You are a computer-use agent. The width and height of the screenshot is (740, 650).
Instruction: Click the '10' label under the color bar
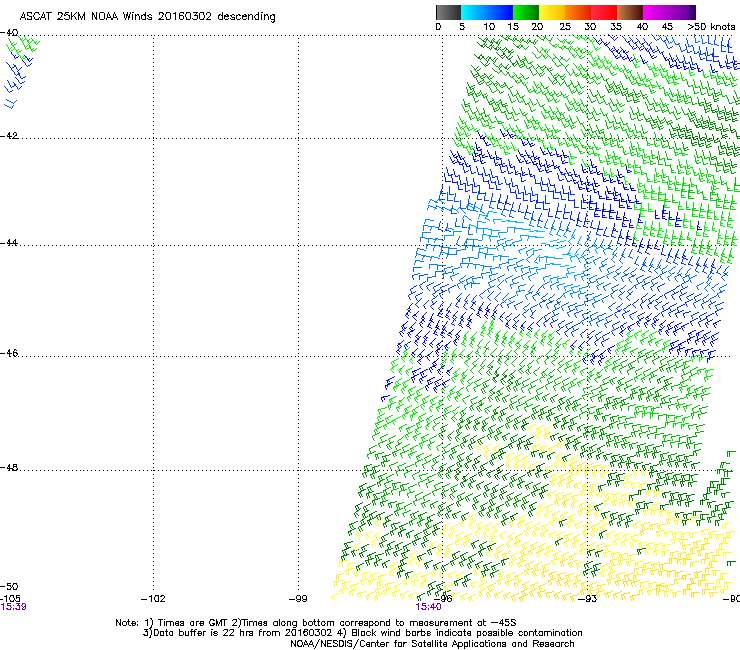click(x=489, y=27)
